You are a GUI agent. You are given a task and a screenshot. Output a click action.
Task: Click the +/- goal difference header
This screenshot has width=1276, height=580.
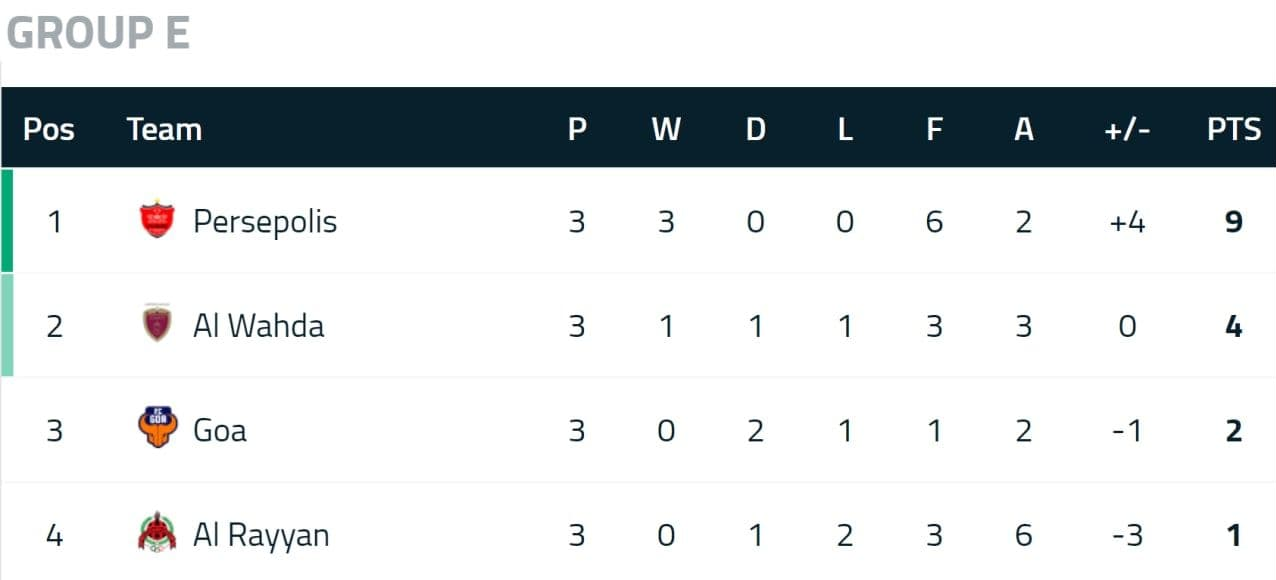point(1125,129)
